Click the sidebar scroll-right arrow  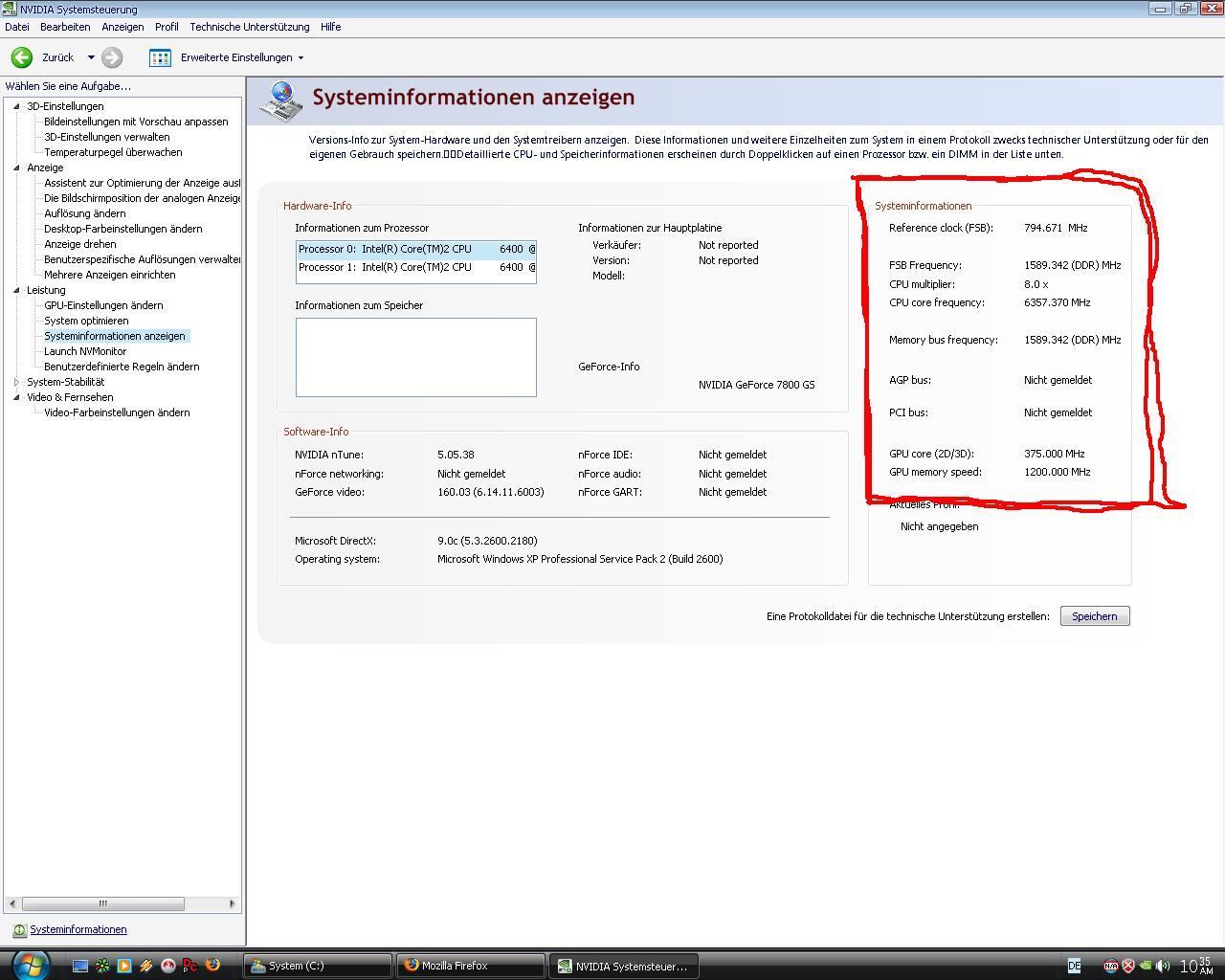[x=232, y=903]
